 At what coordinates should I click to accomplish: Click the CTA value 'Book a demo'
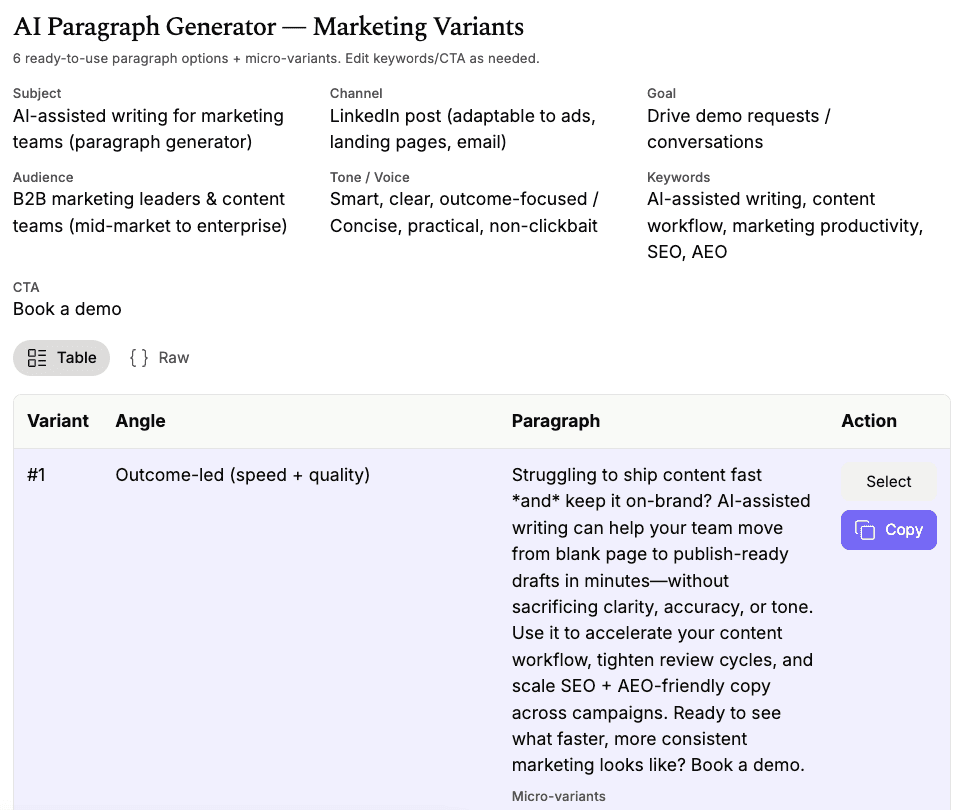point(67,309)
